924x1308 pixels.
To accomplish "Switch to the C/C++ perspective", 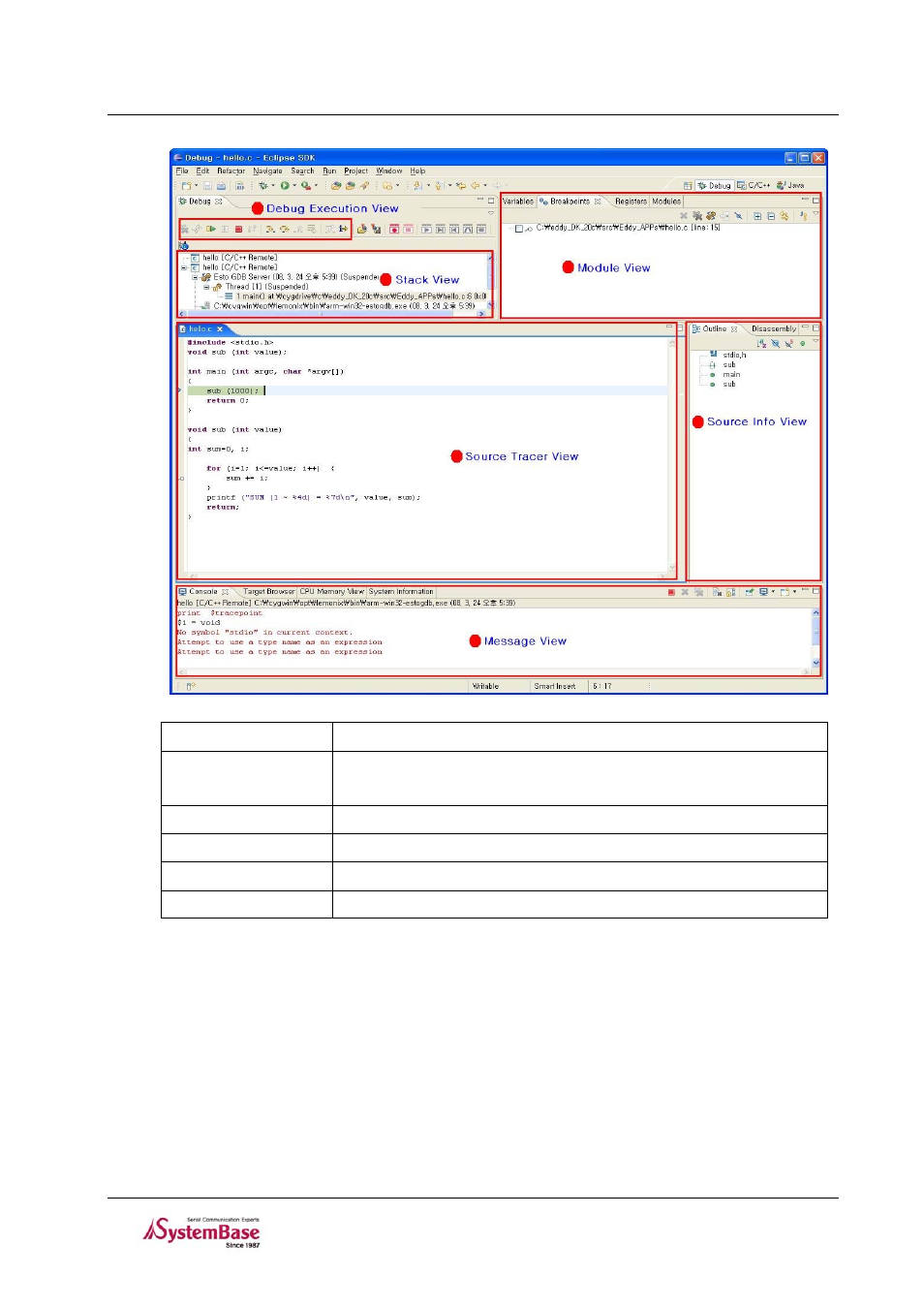I will click(754, 185).
